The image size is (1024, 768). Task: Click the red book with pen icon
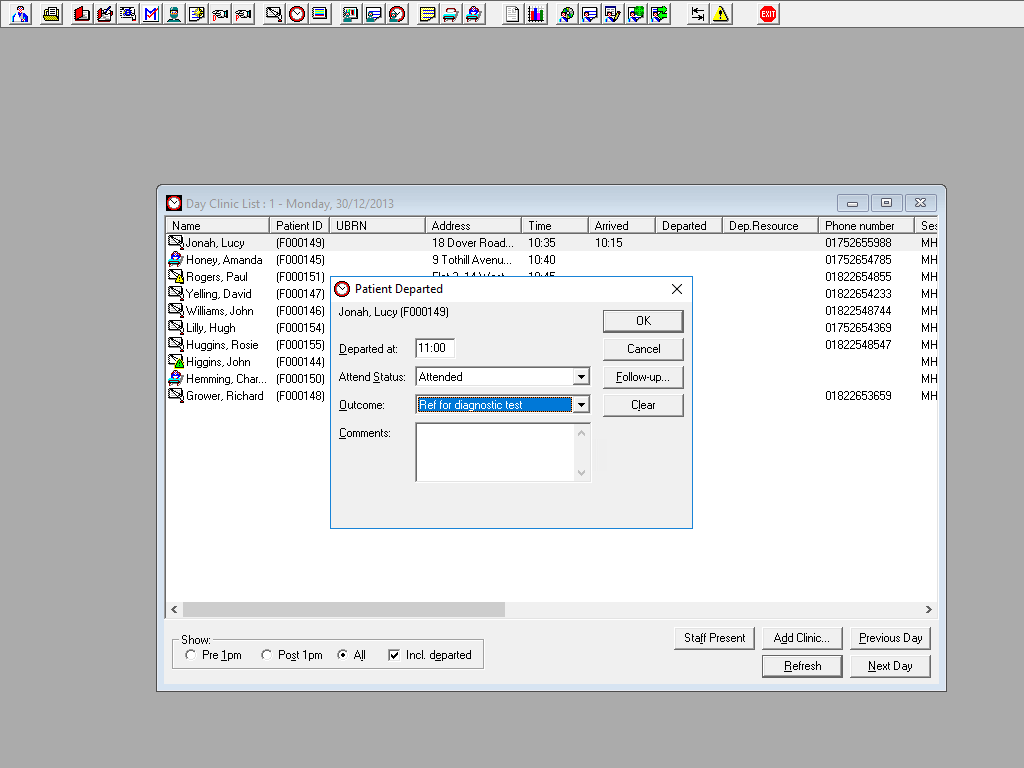[104, 14]
